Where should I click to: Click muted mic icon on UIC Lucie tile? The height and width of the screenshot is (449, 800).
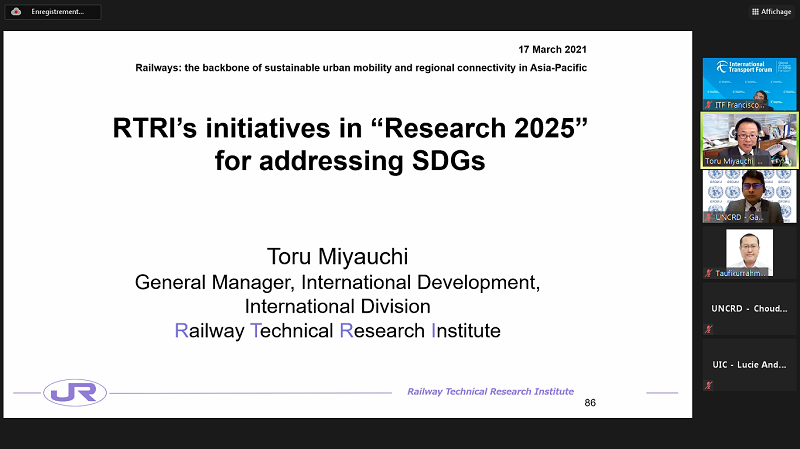[x=709, y=385]
